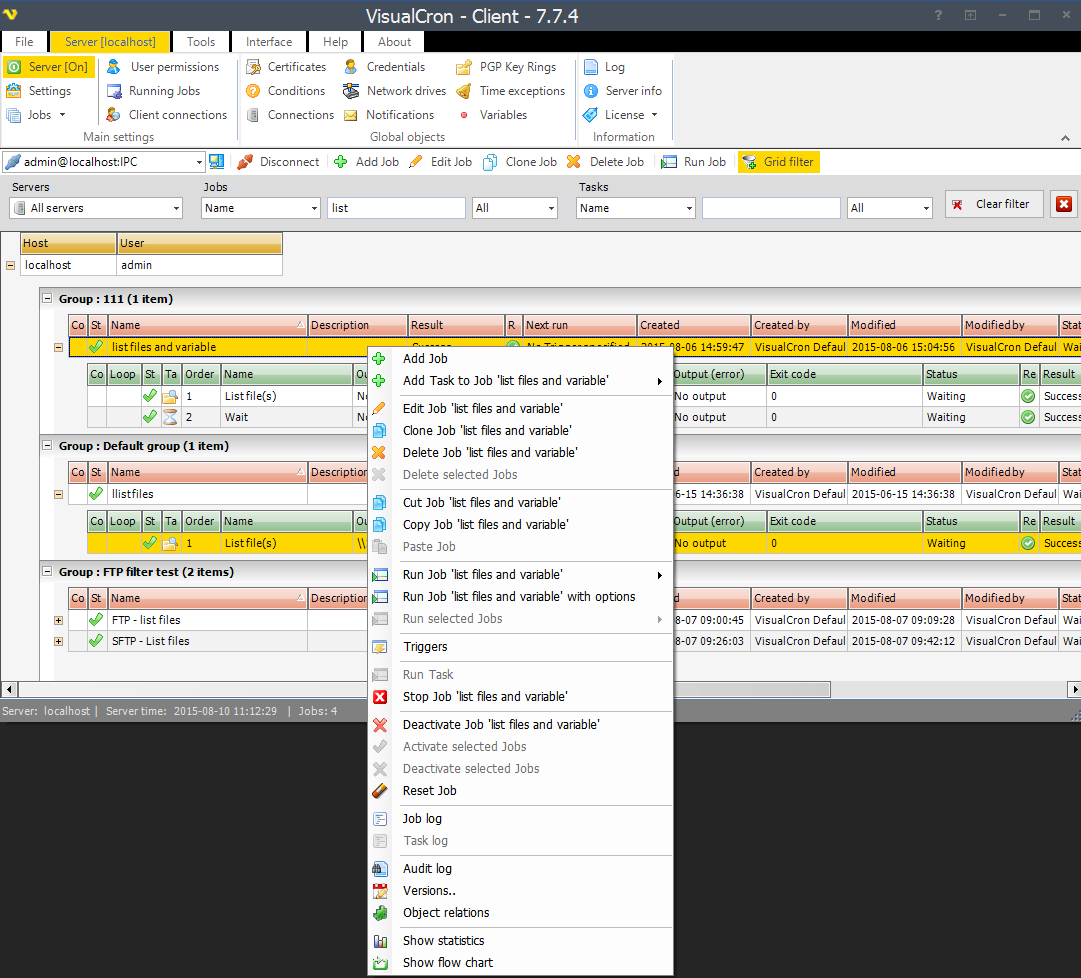Click the Settings icon in Main settings
This screenshot has width=1081, height=978.
click(x=14, y=91)
